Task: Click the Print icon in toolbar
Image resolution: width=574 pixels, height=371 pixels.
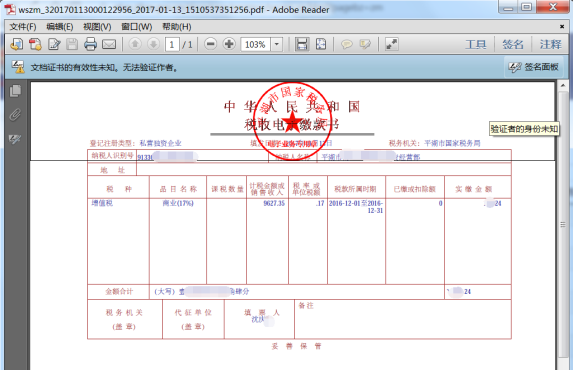Action: (x=90, y=44)
